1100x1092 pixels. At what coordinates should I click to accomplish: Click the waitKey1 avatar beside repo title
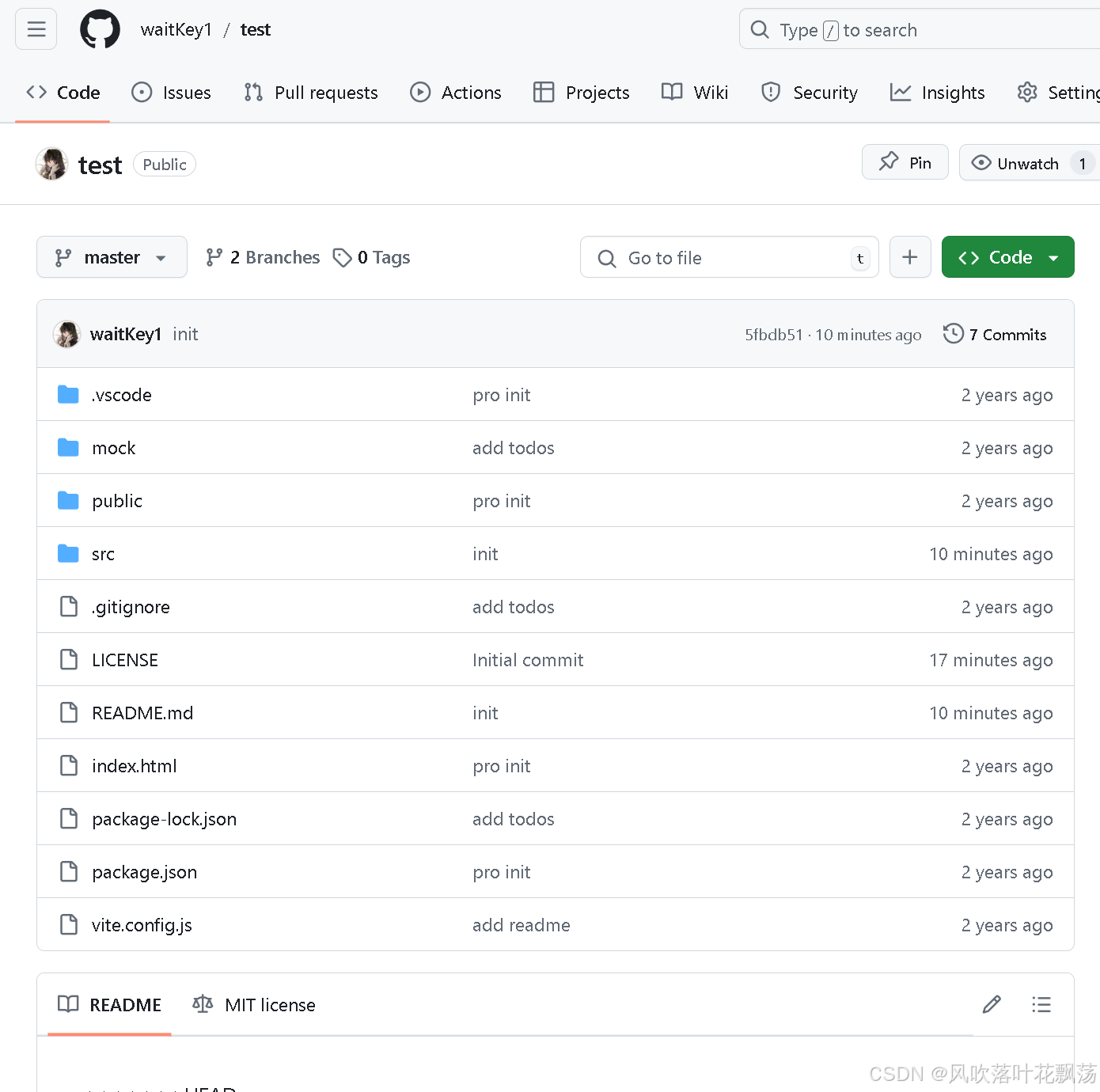52,164
